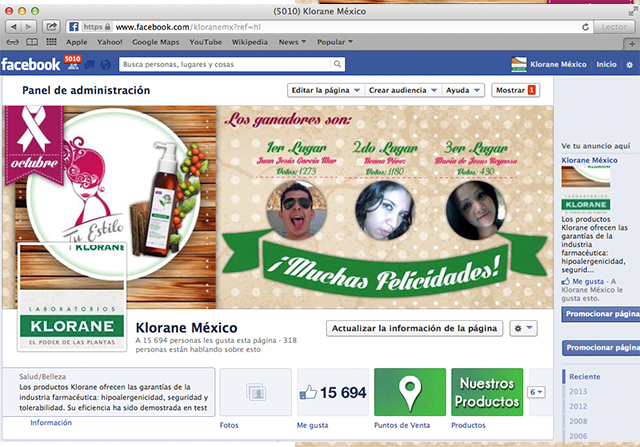Click the Mostrar button
This screenshot has height=447, width=640.
[x=516, y=90]
